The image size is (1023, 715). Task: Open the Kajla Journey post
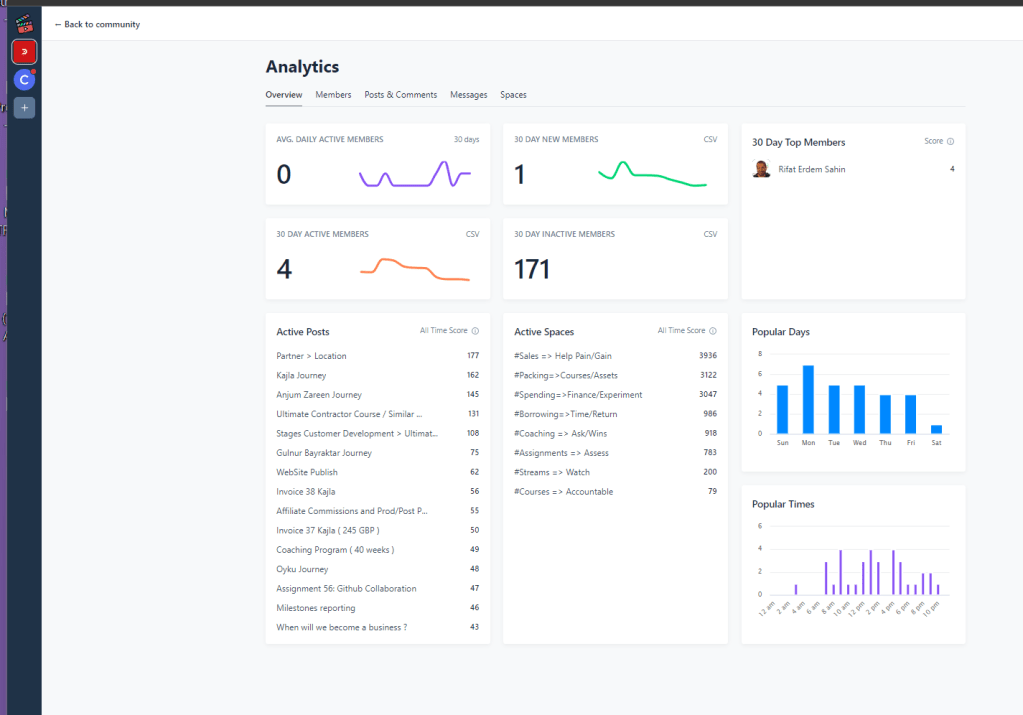[x=301, y=376]
